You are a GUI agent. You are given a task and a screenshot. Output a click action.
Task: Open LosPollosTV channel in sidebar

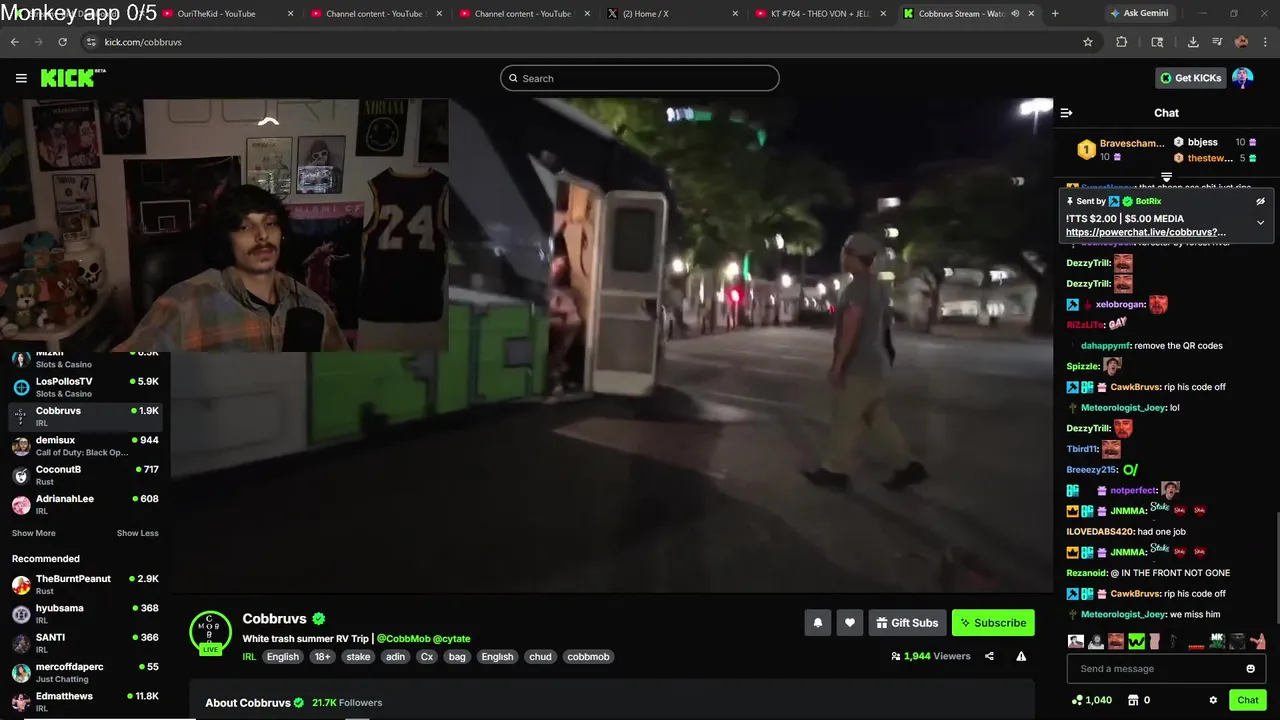(85, 387)
